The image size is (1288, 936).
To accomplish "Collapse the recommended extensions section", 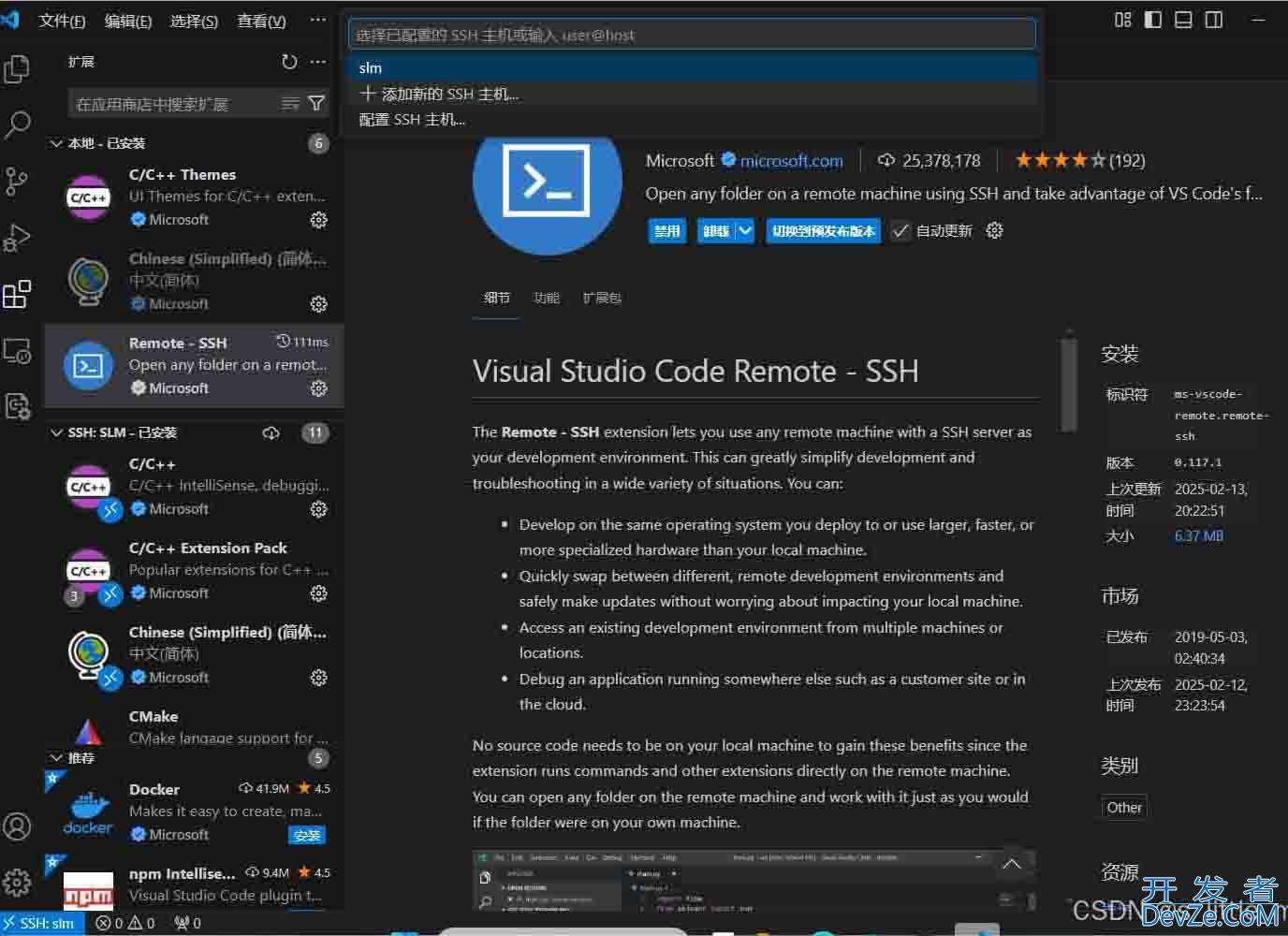I will click(56, 757).
